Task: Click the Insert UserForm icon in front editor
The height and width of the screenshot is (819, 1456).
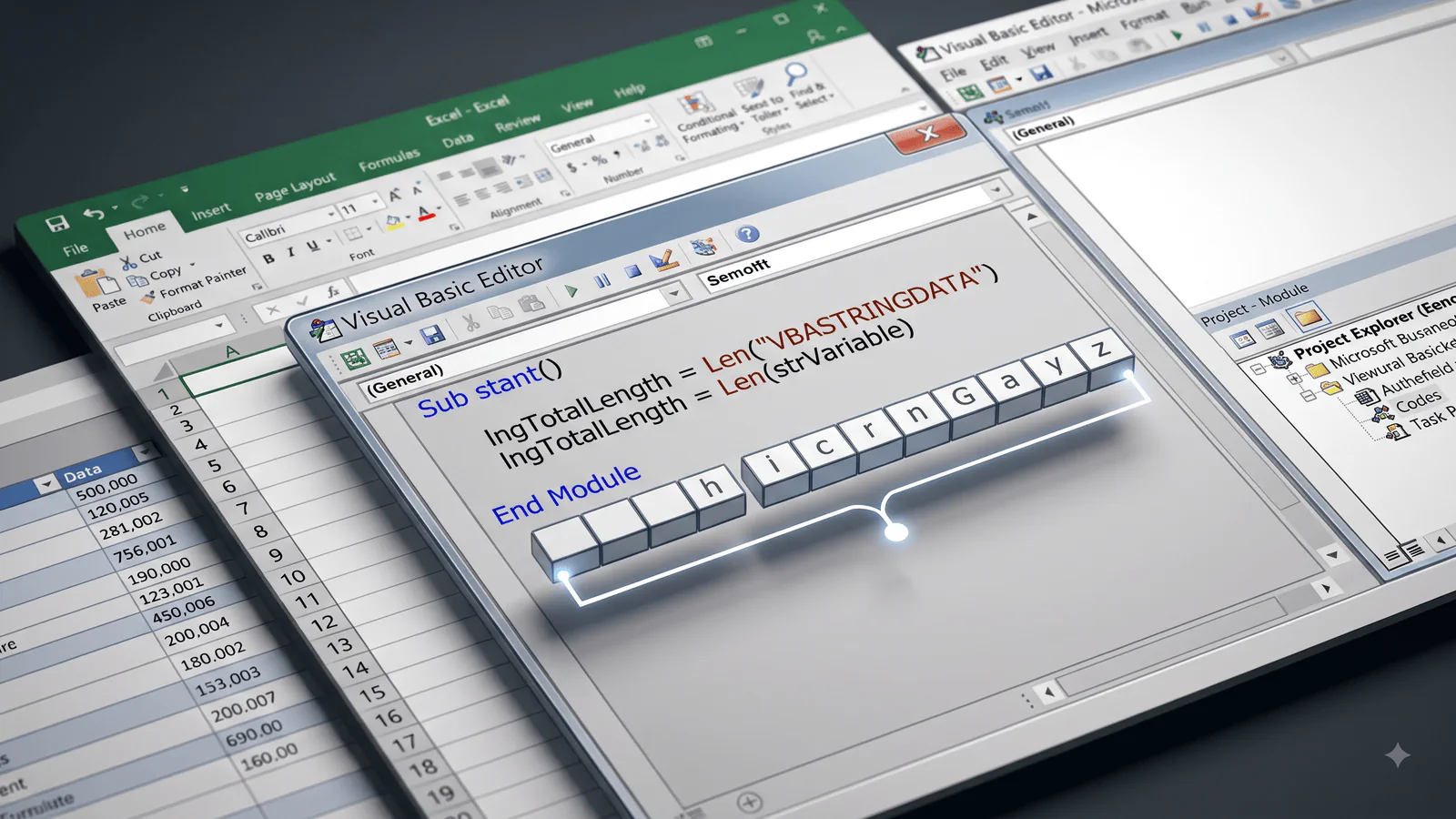Action: click(386, 349)
